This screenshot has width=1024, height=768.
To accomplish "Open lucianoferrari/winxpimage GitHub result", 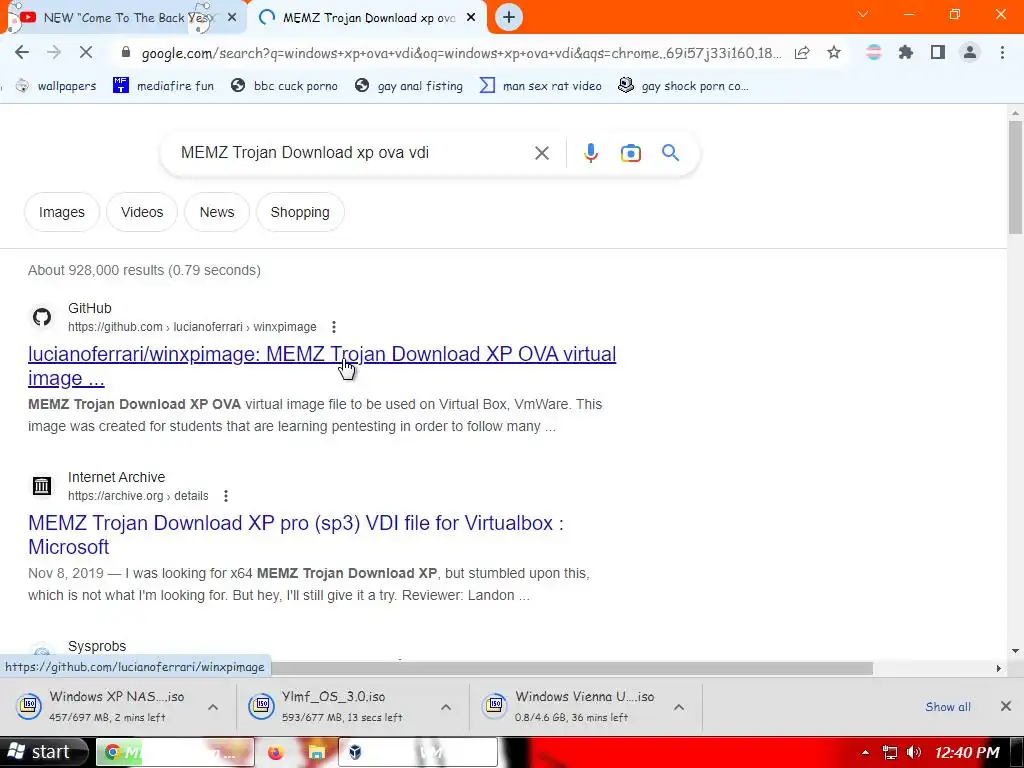I will [322, 366].
